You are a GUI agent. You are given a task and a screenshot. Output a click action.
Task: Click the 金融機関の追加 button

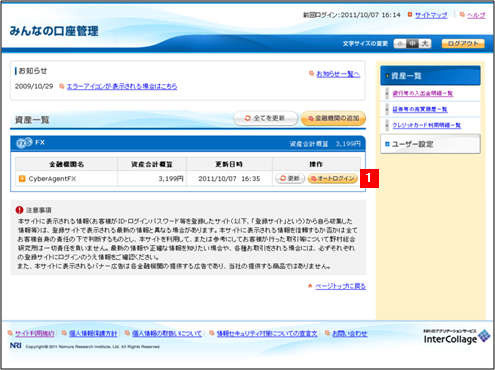[x=333, y=118]
